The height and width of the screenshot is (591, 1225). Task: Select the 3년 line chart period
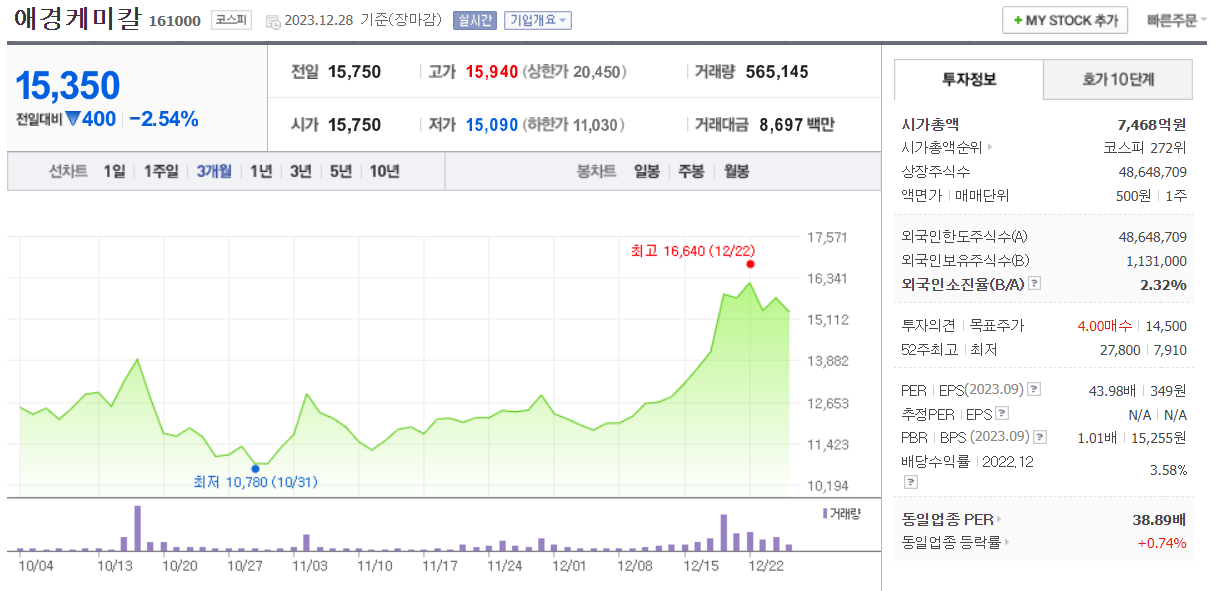tap(301, 171)
